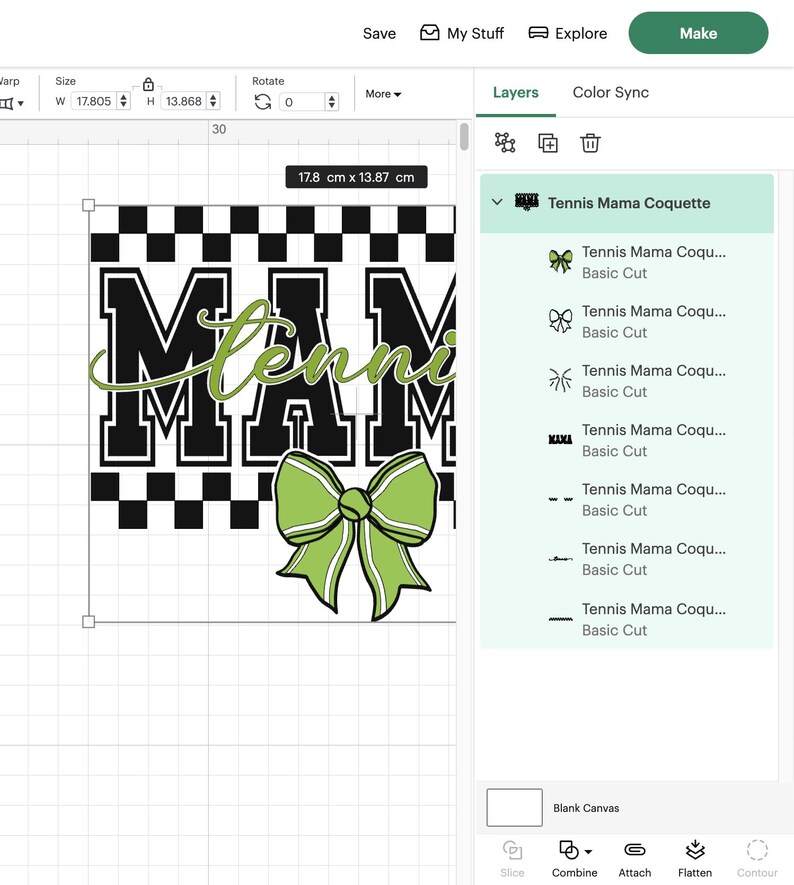Delete the selected layer with trash icon
Viewport: 794px width, 885px height.
click(590, 143)
